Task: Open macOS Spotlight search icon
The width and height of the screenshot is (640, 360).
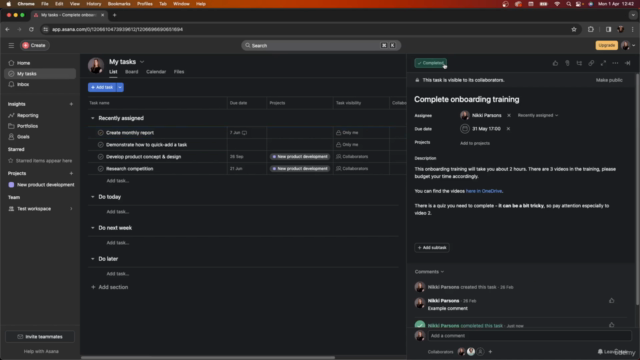Action: tap(569, 4)
